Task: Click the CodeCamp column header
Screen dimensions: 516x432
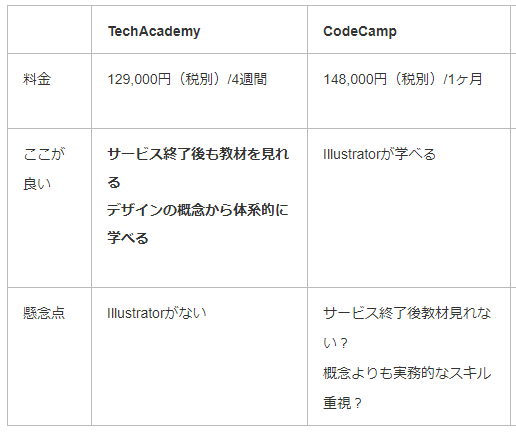Action: pos(360,31)
